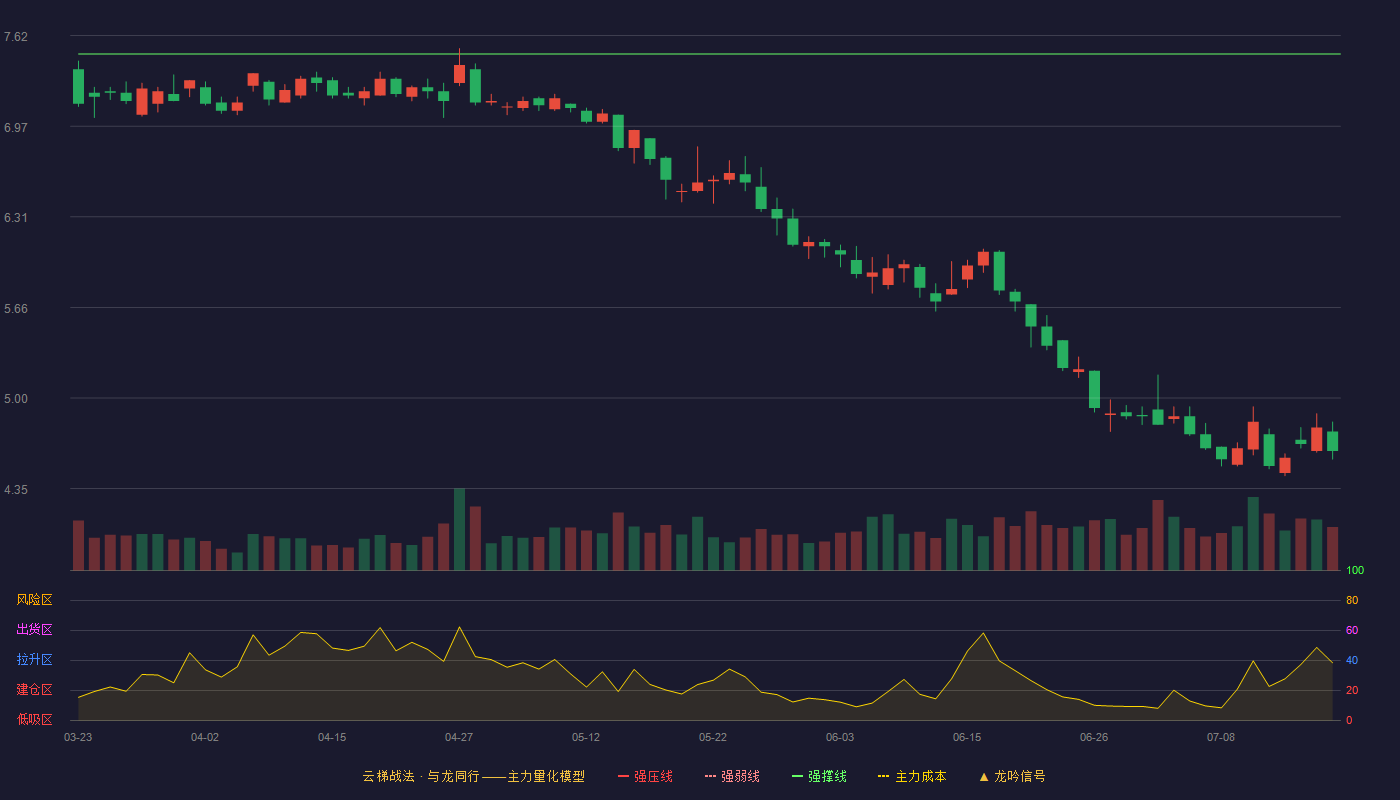
Task: Click the blue 40 indicator axis value
Action: point(1352,661)
